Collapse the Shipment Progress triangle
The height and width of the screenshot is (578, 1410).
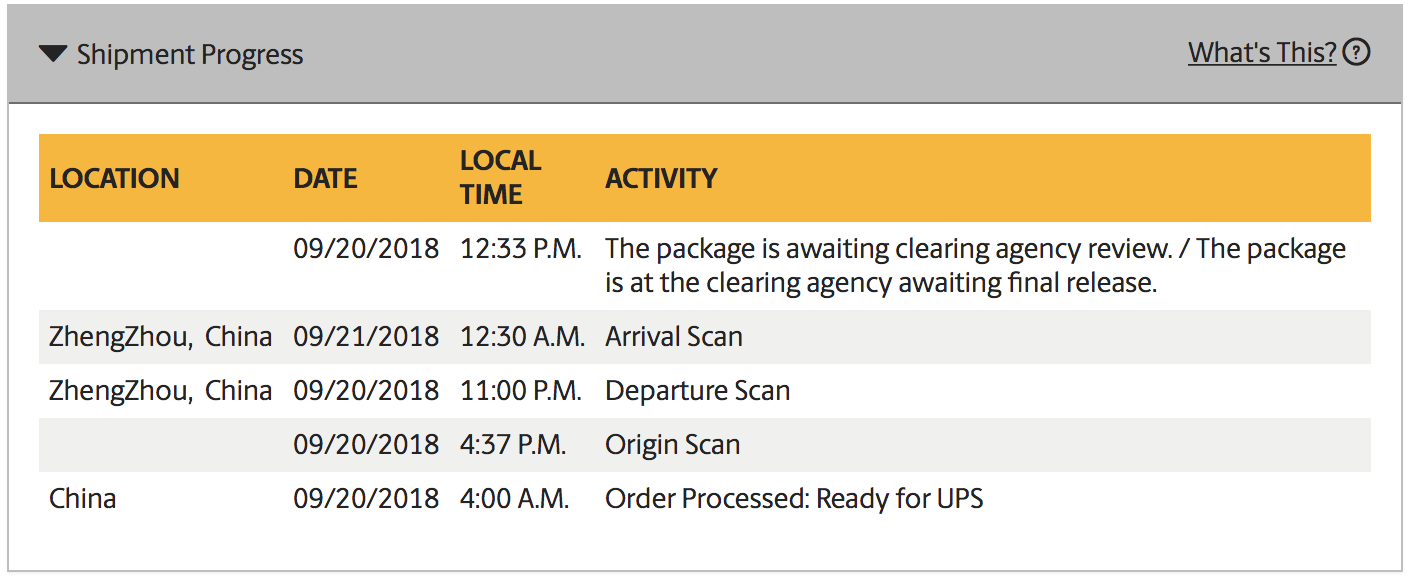point(53,54)
